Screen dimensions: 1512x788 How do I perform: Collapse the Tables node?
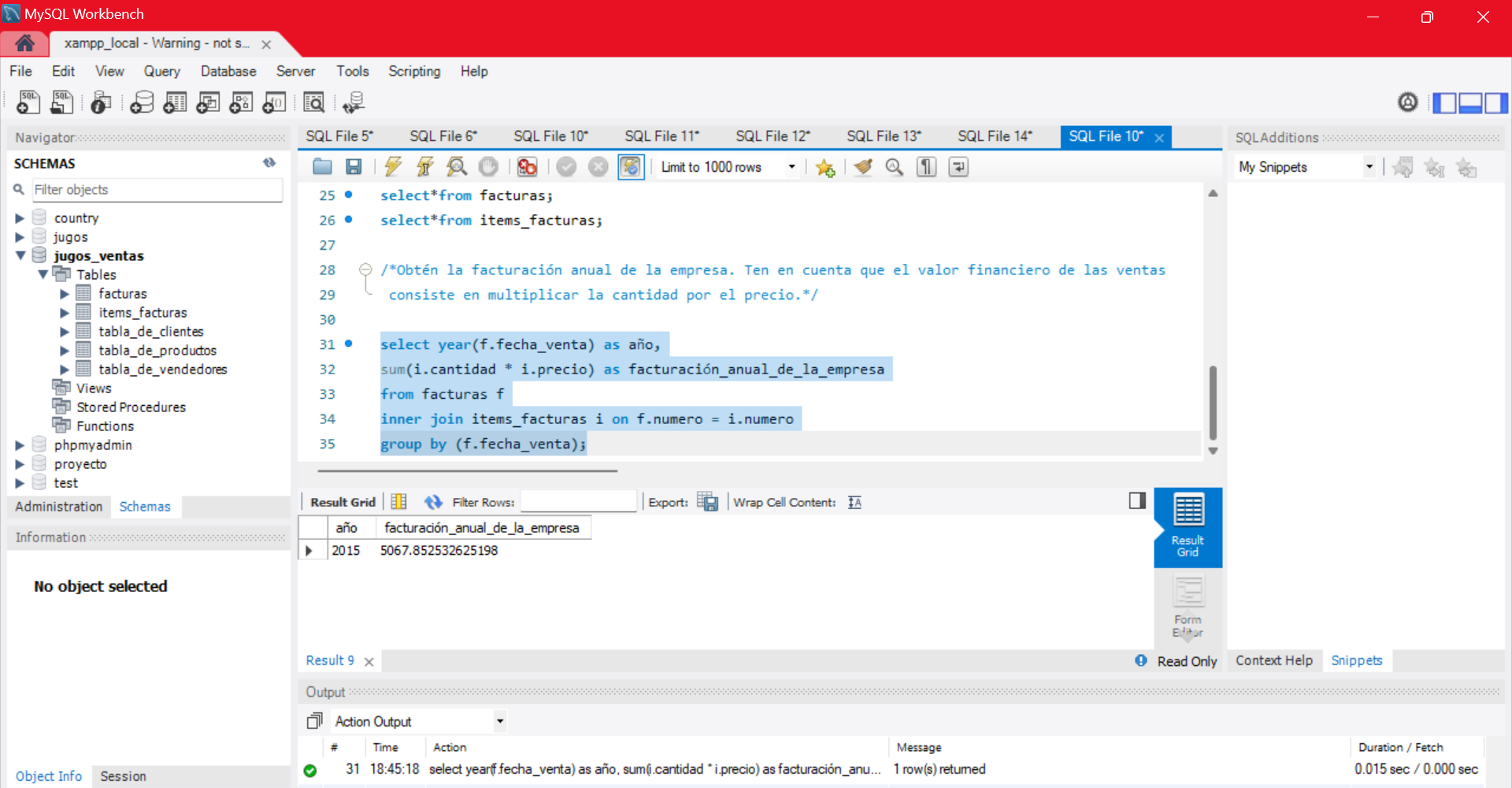click(43, 274)
